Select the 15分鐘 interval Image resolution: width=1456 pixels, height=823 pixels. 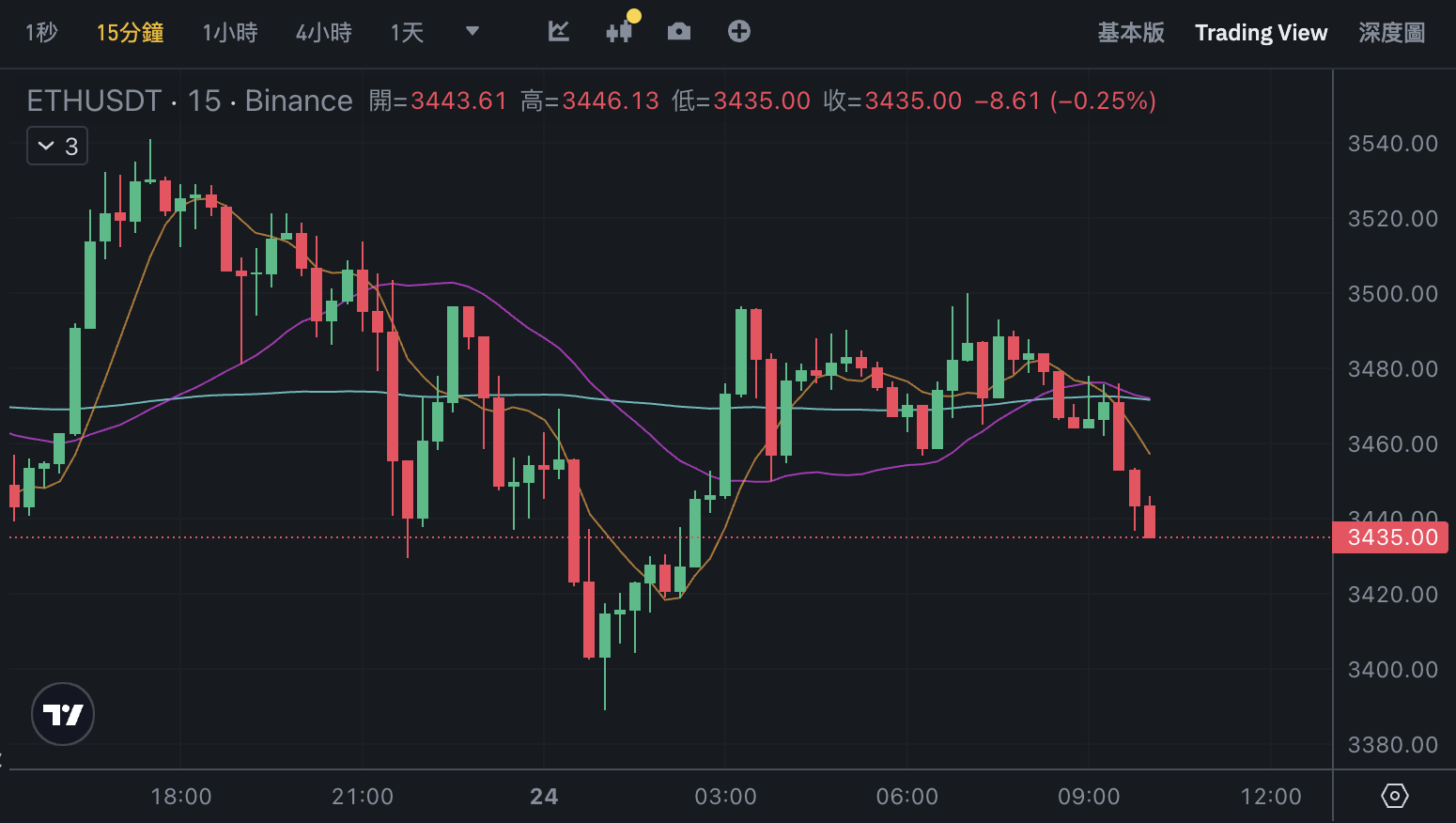tap(130, 33)
